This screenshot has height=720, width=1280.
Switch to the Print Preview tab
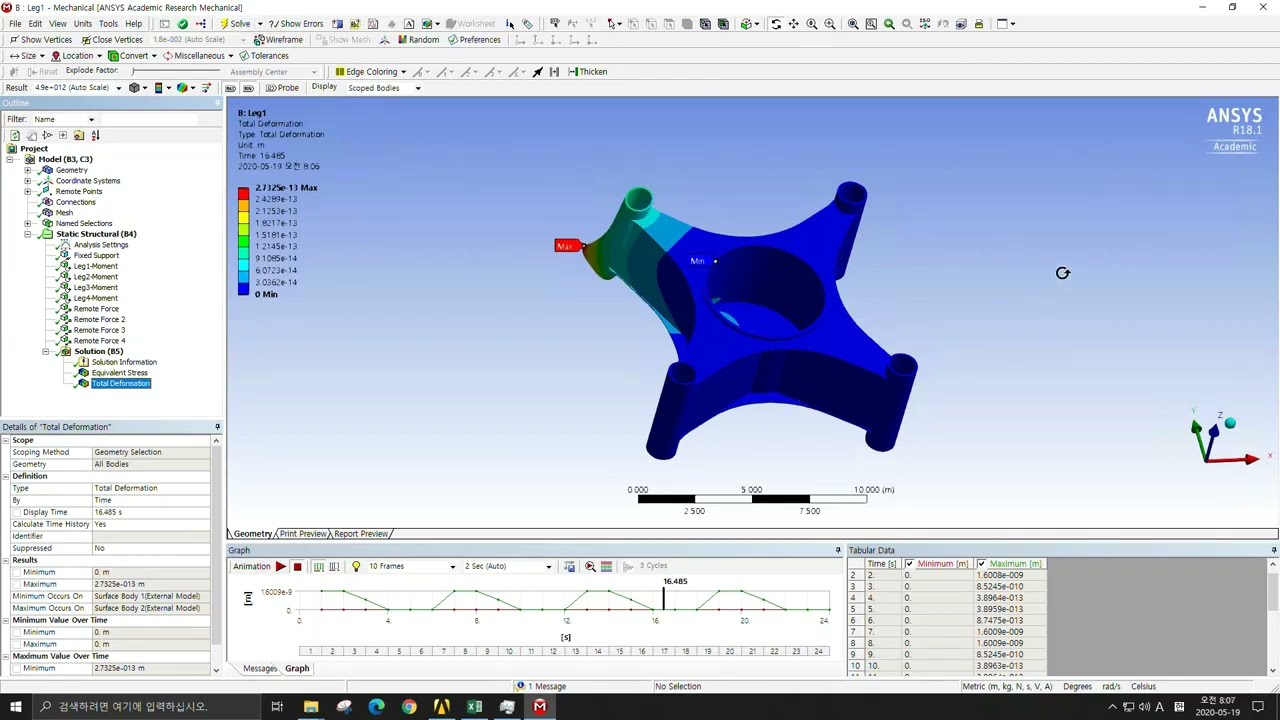[x=303, y=534]
